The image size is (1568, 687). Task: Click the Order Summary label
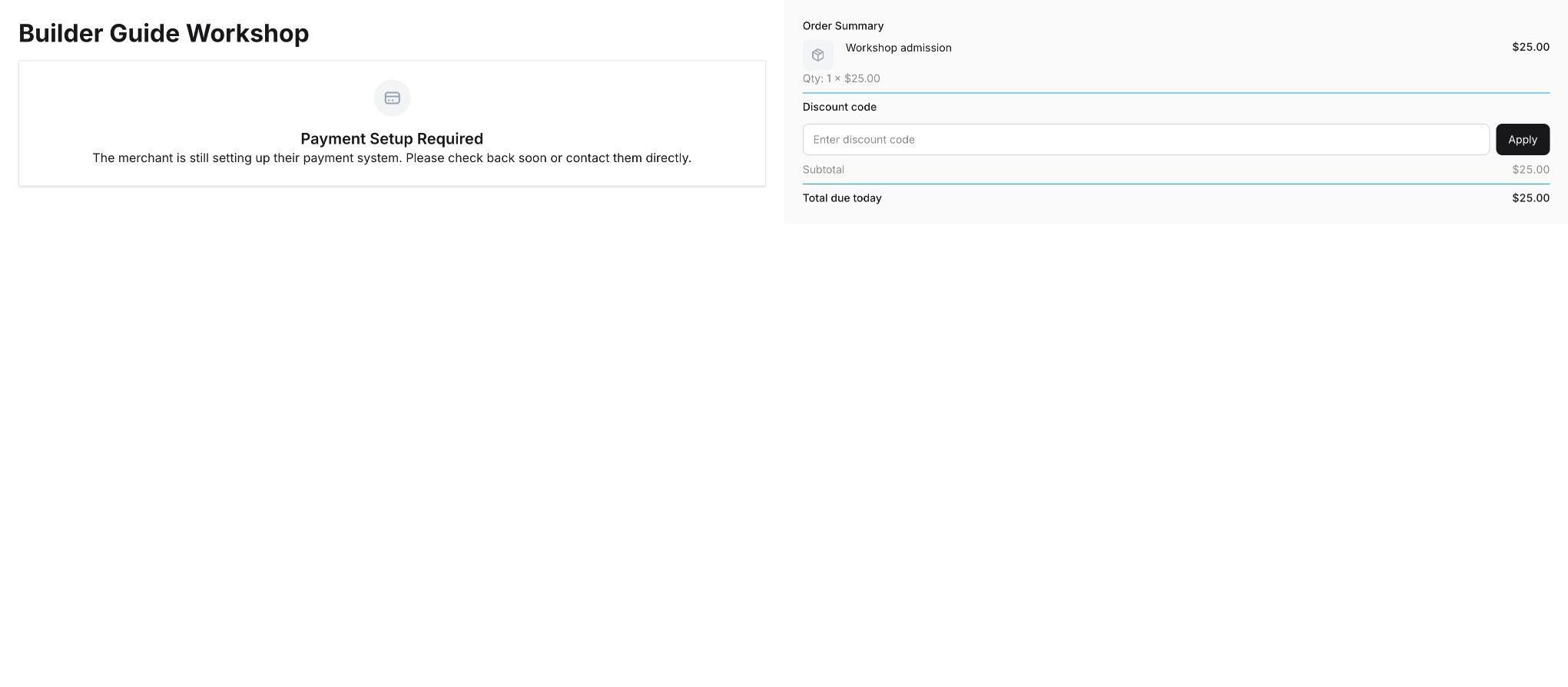[843, 26]
